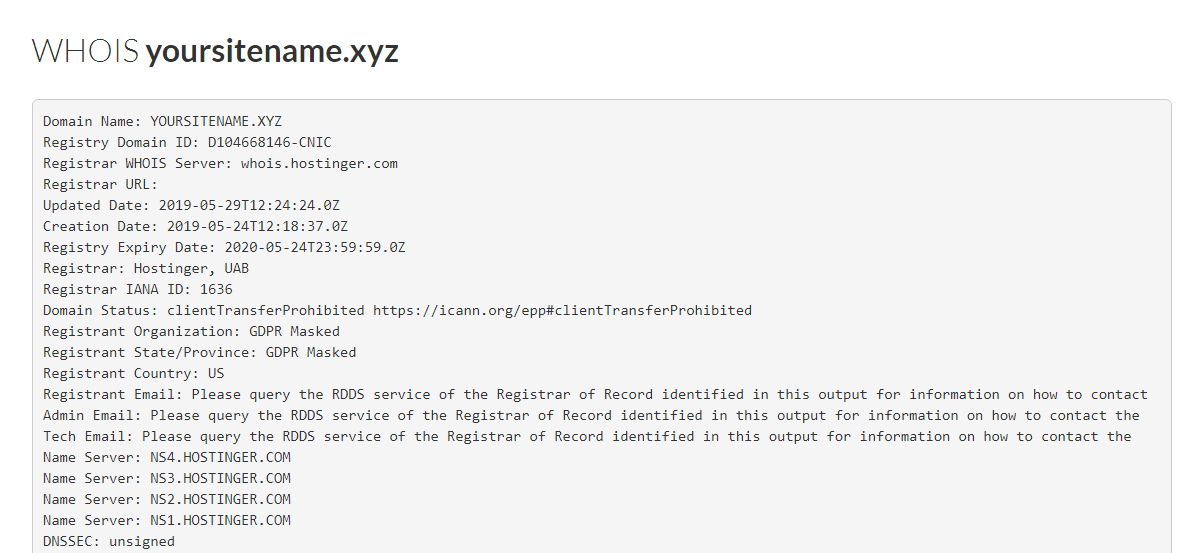The image size is (1199, 553).
Task: Click the Domain Name YOURSITENAME.XYZ line
Action: pyautogui.click(x=162, y=121)
